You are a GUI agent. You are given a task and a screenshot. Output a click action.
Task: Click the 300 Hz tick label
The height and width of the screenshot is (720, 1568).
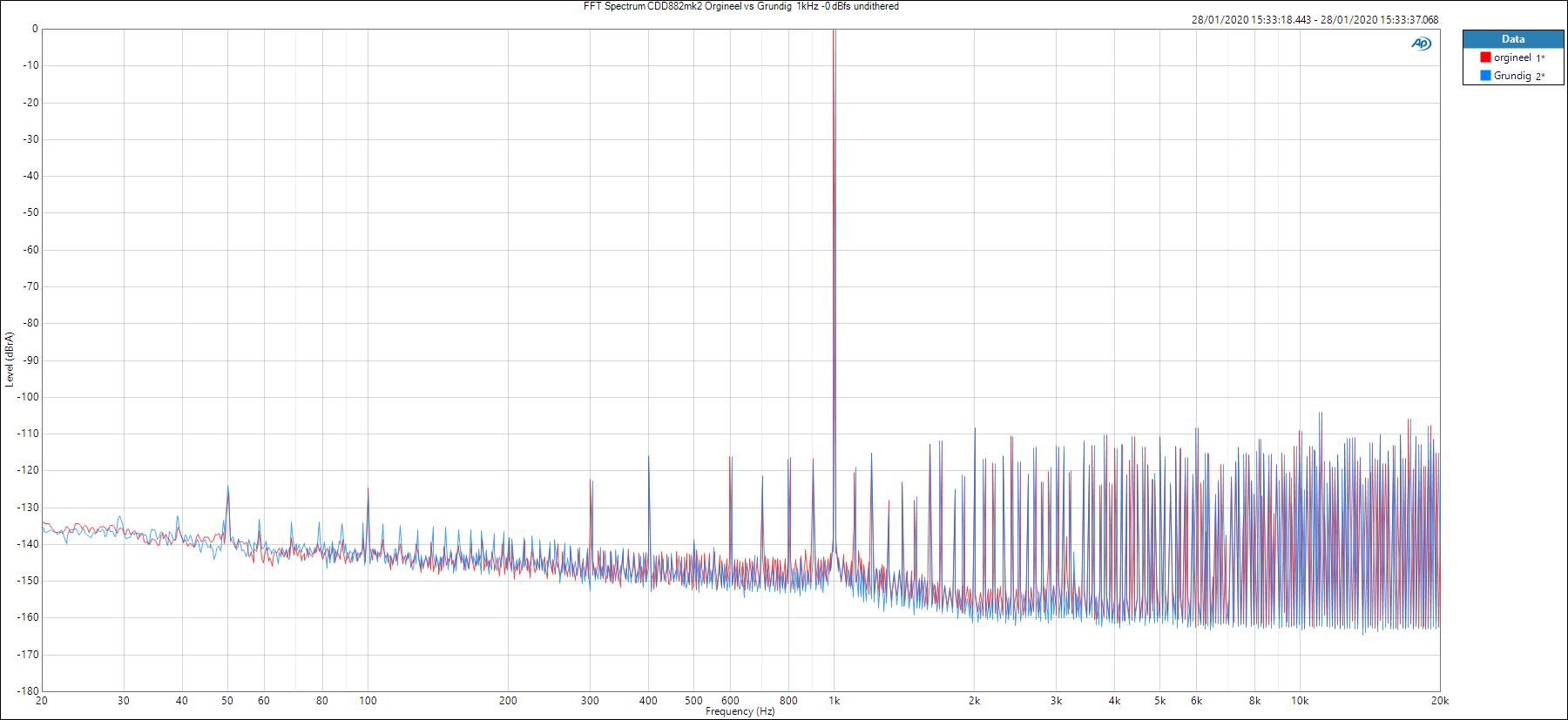pyautogui.click(x=591, y=700)
